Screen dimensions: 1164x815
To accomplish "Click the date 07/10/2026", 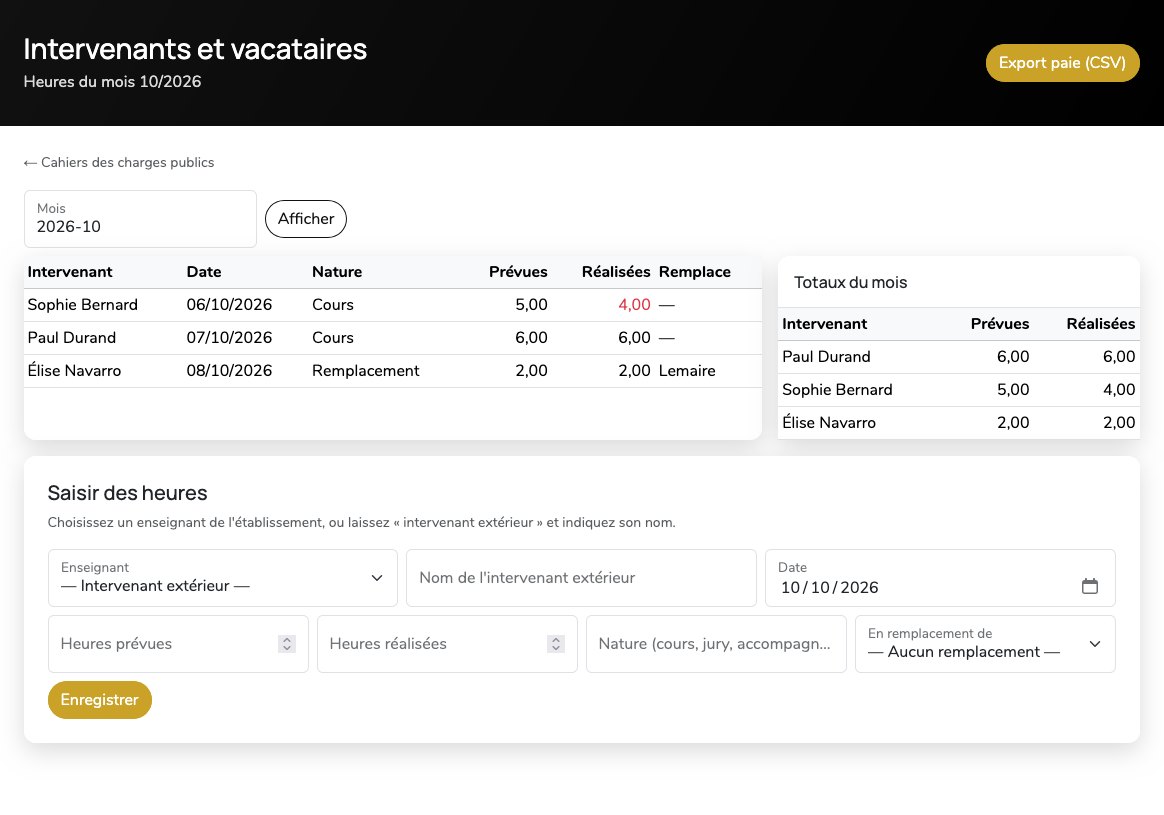I will [229, 338].
